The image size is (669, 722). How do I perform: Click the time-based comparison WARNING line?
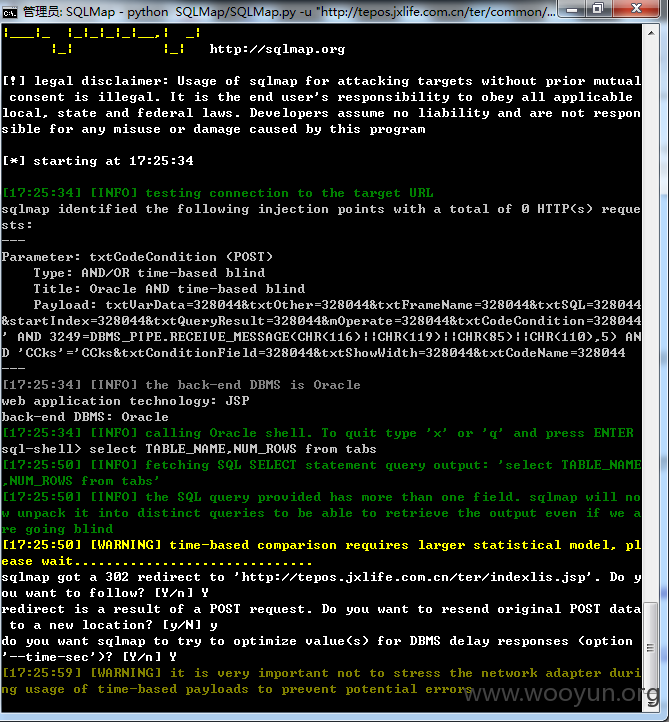pos(321,545)
